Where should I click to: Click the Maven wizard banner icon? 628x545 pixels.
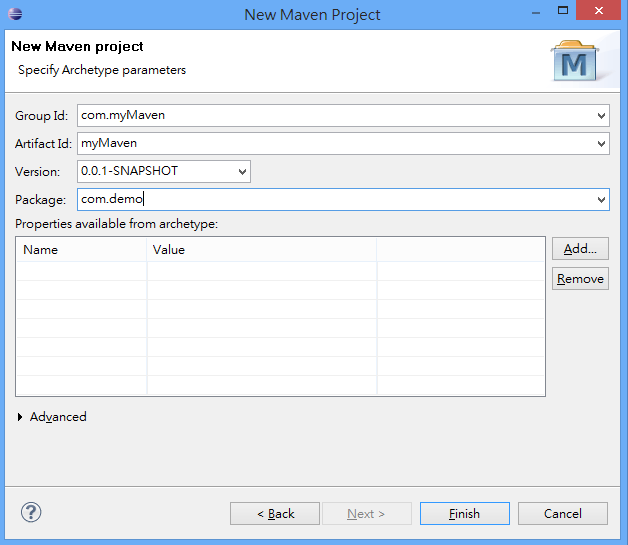pyautogui.click(x=577, y=60)
